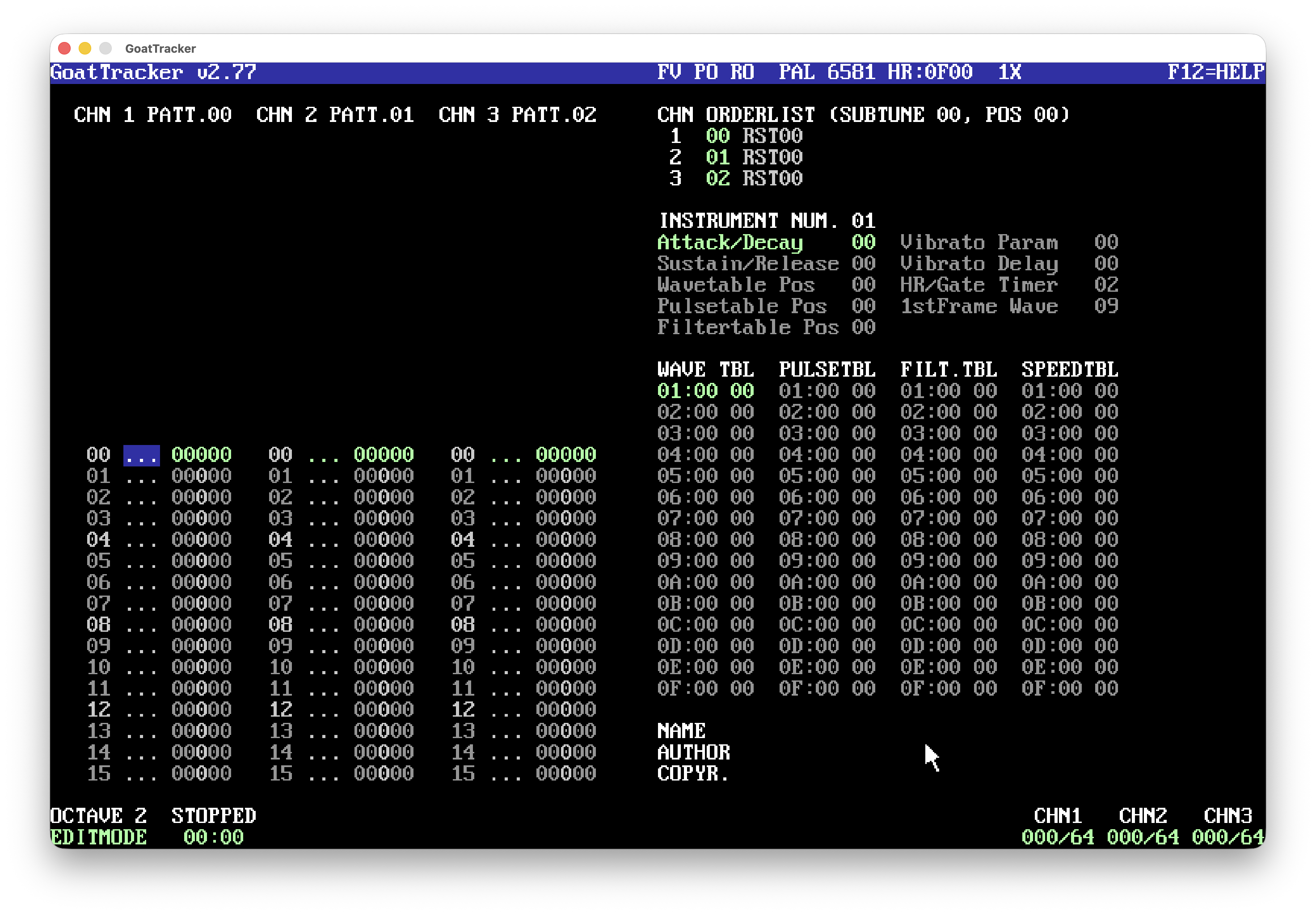Click the AUTHOR song field
The height and width of the screenshot is (915, 1316).
tap(693, 752)
